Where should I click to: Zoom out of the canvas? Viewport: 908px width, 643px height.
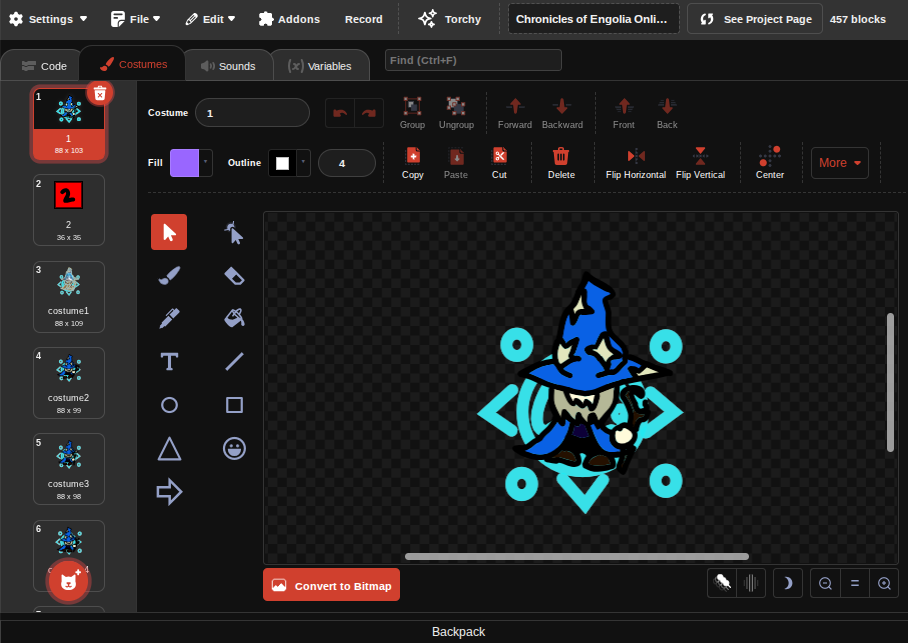tap(825, 583)
